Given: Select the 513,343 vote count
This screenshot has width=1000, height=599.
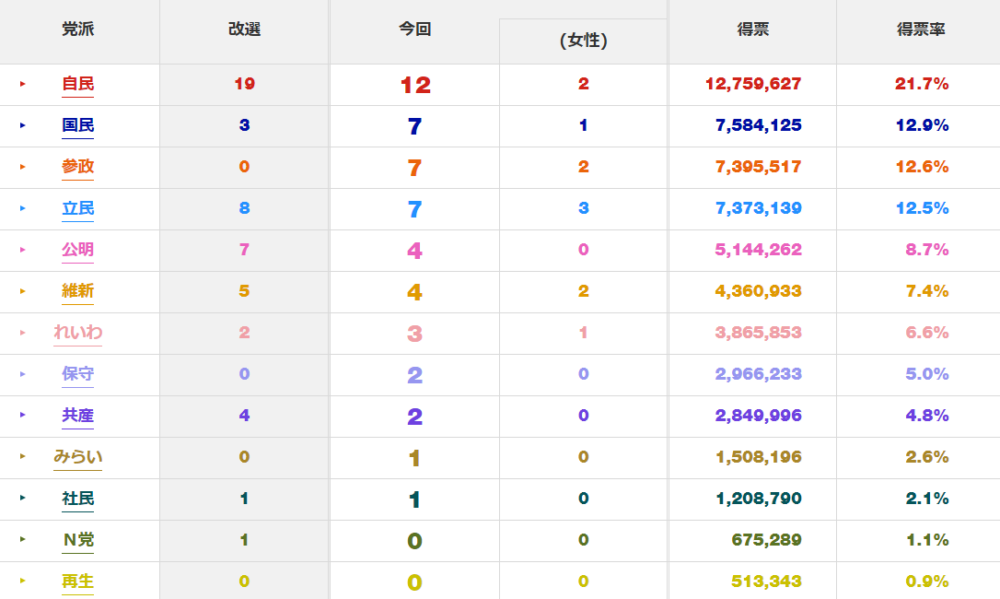Looking at the screenshot, I should click(x=766, y=581).
